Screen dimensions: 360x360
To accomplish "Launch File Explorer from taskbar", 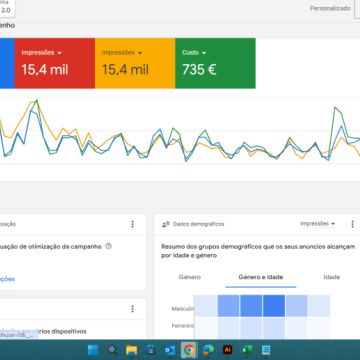I will click(132, 350).
